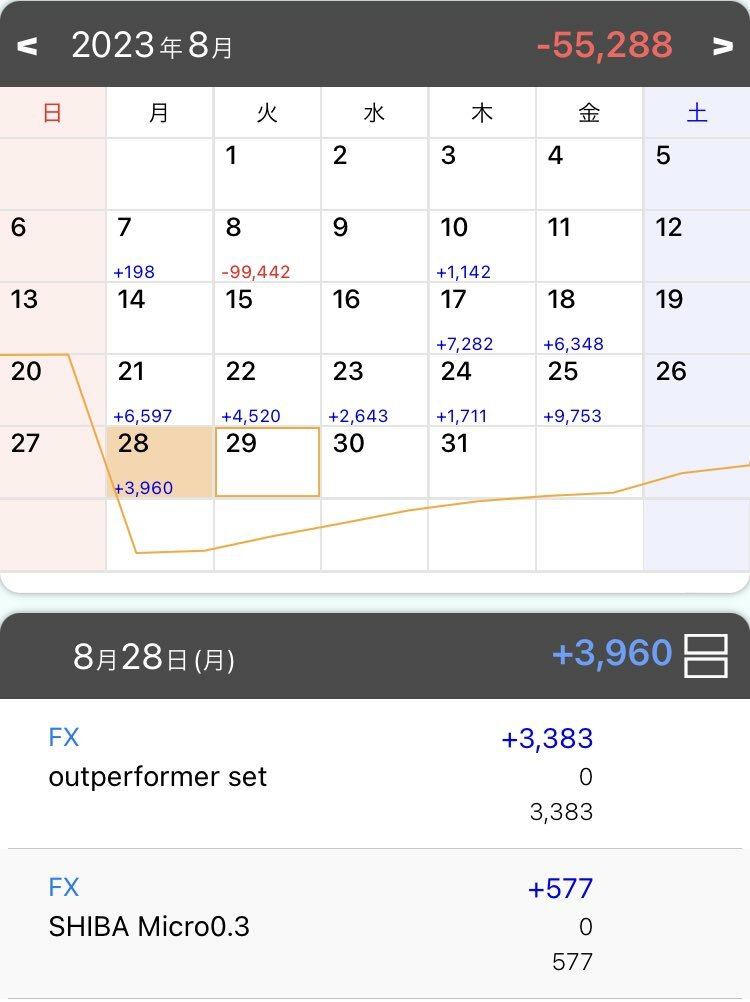Select the outlined August 29 cell

click(267, 462)
